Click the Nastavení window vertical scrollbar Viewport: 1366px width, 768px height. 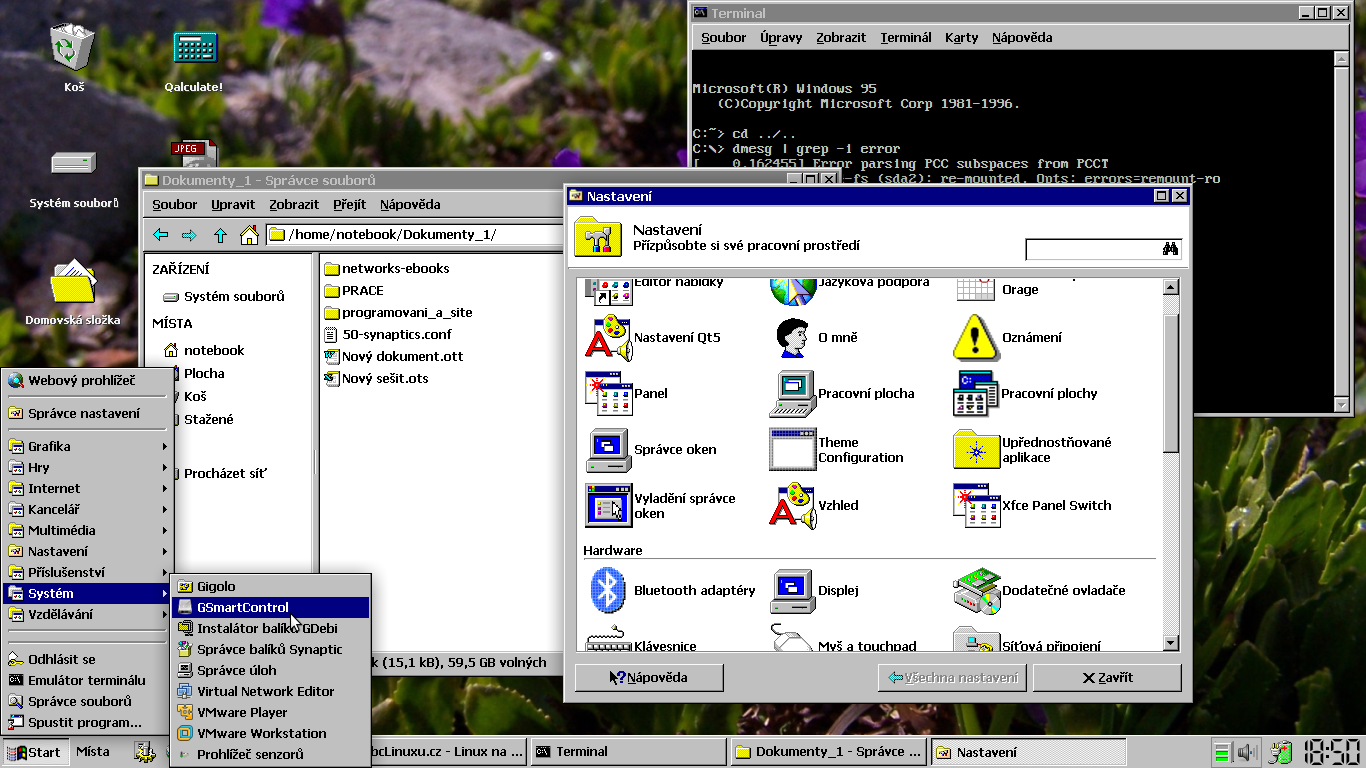[1172, 465]
